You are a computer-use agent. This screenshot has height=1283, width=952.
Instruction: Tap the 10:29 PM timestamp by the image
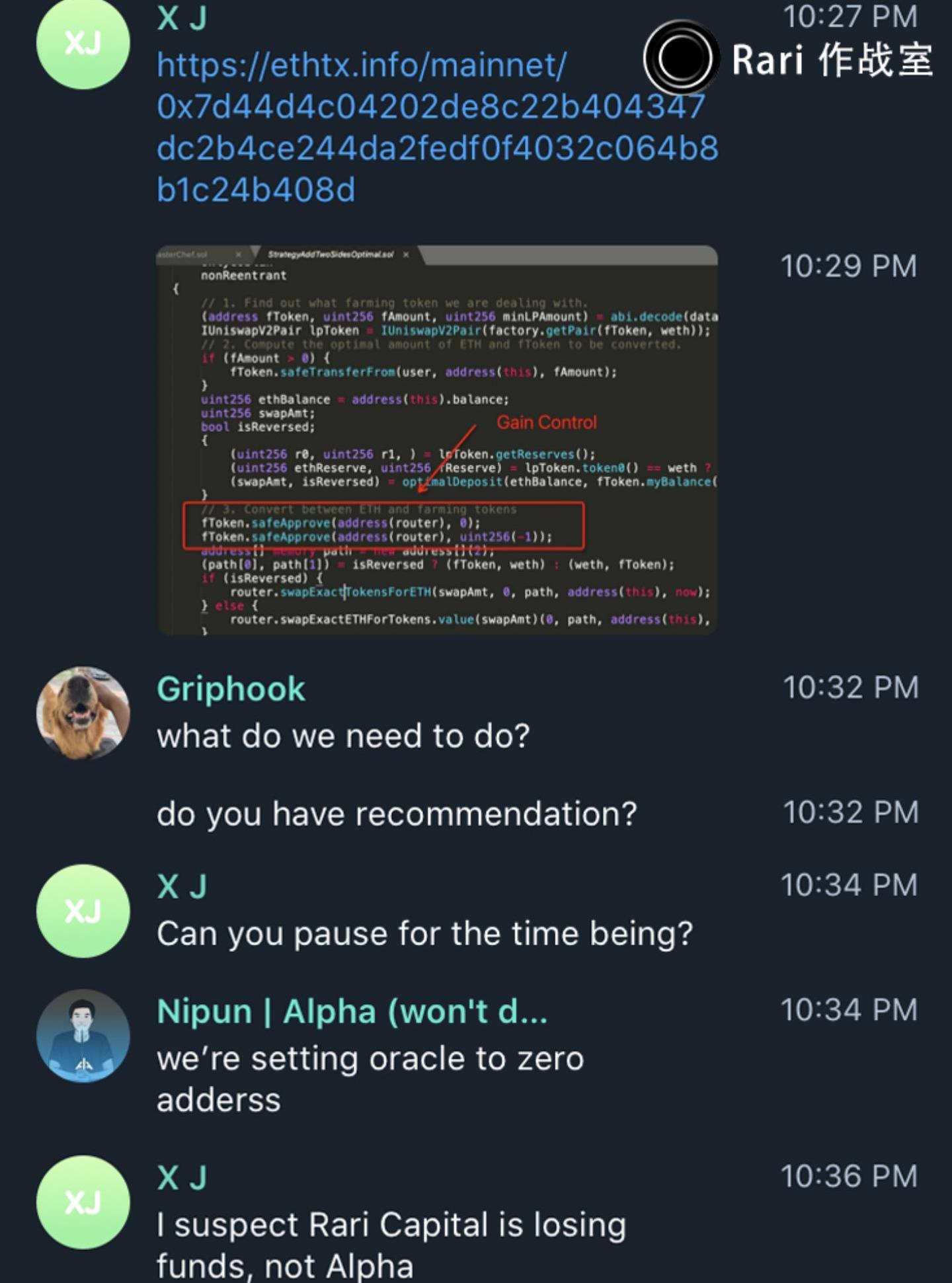point(849,266)
